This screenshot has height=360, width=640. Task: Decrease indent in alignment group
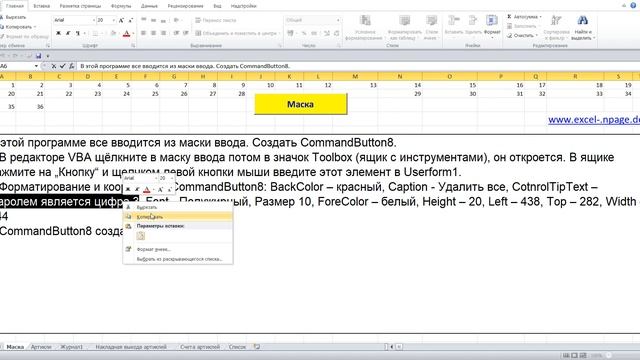(176, 33)
